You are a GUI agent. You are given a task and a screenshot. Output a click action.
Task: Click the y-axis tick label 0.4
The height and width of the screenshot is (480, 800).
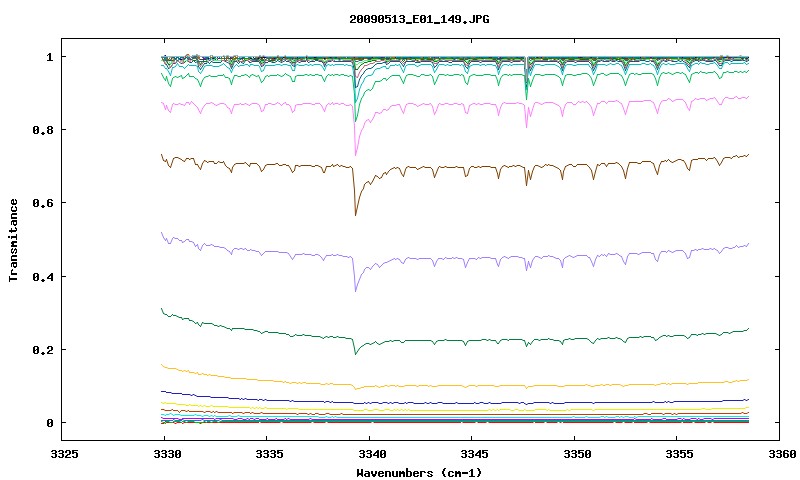(x=43, y=276)
